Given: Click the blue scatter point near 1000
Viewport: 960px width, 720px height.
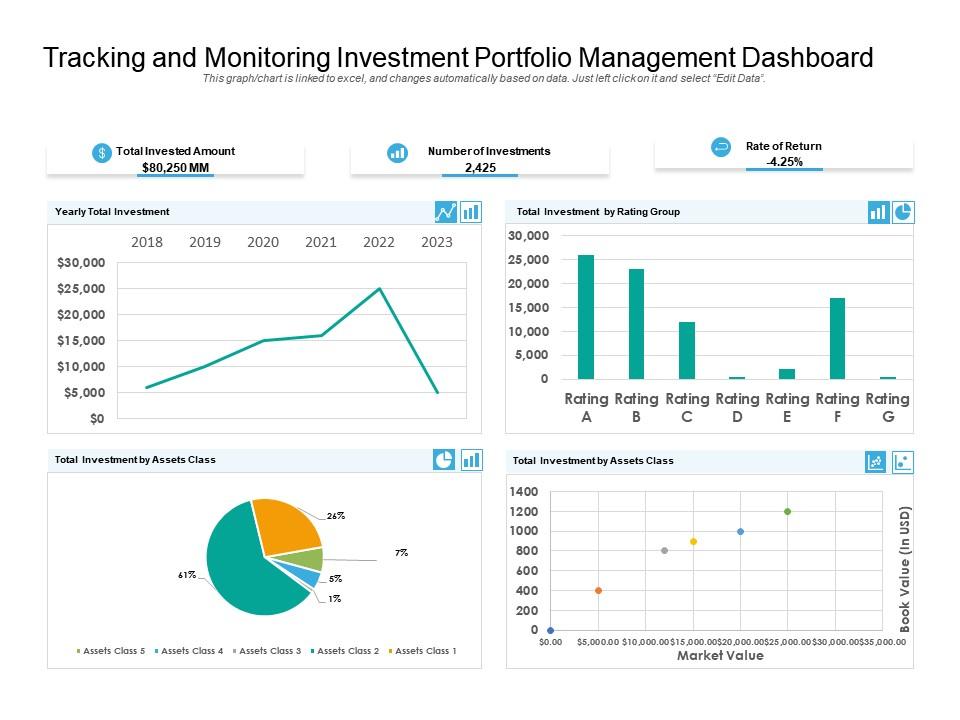Looking at the screenshot, I should tap(740, 531).
